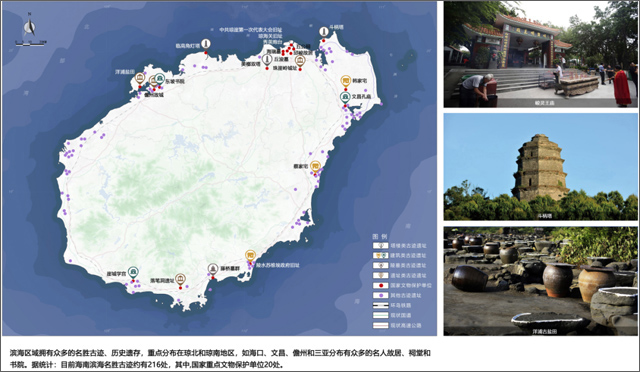The width and height of the screenshot is (640, 372).
Task: Click the 临高角灯塔 lighthouse marker
Action: [x=206, y=45]
